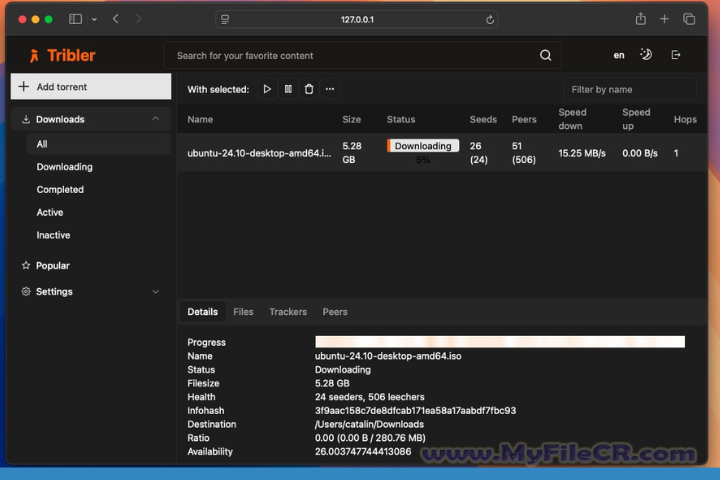The width and height of the screenshot is (720, 480).
Task: Show Completed torrents
Action: coord(60,189)
